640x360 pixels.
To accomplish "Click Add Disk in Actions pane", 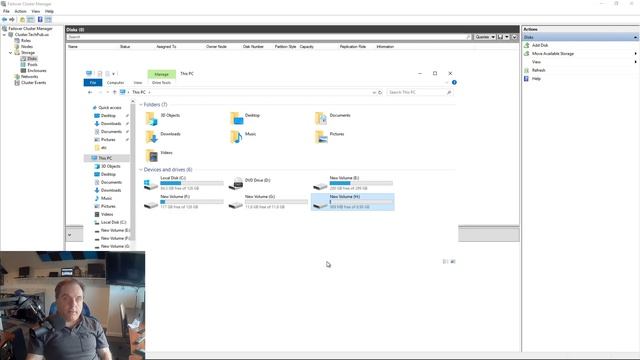I will [540, 45].
